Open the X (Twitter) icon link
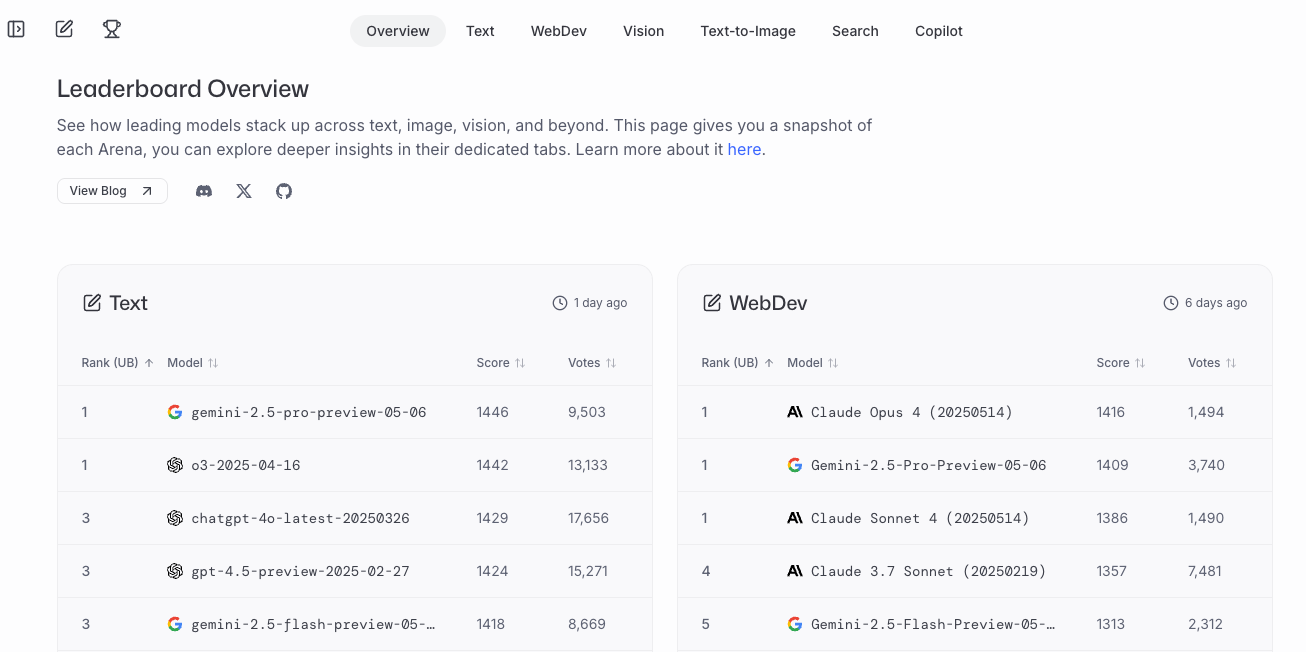 [244, 191]
